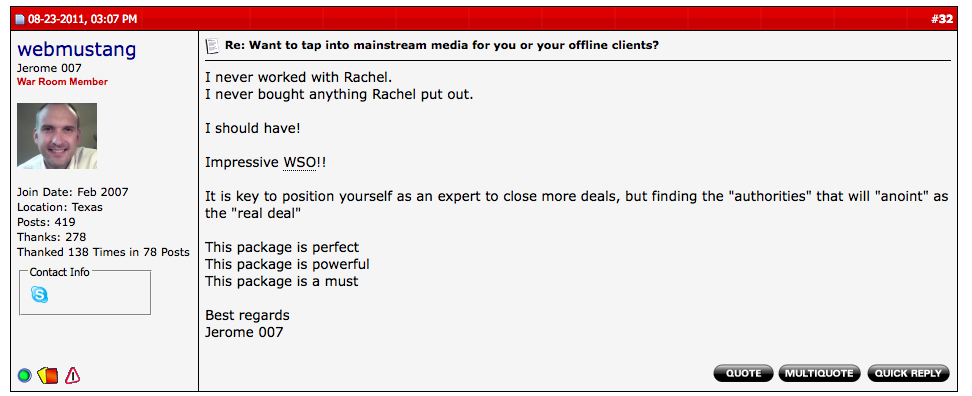Click the Quote button

(743, 373)
